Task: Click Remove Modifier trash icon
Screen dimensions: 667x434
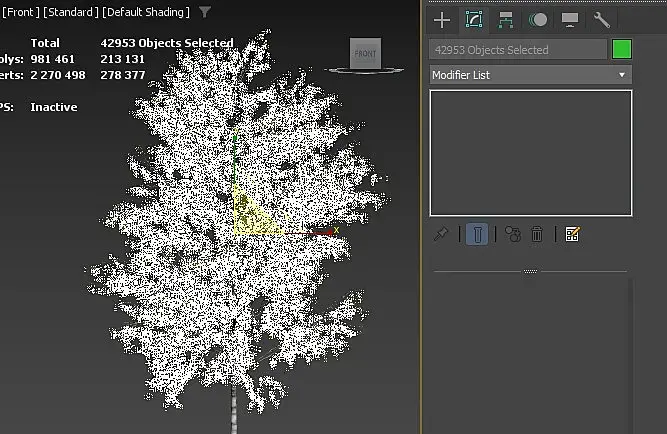Action: [x=537, y=234]
